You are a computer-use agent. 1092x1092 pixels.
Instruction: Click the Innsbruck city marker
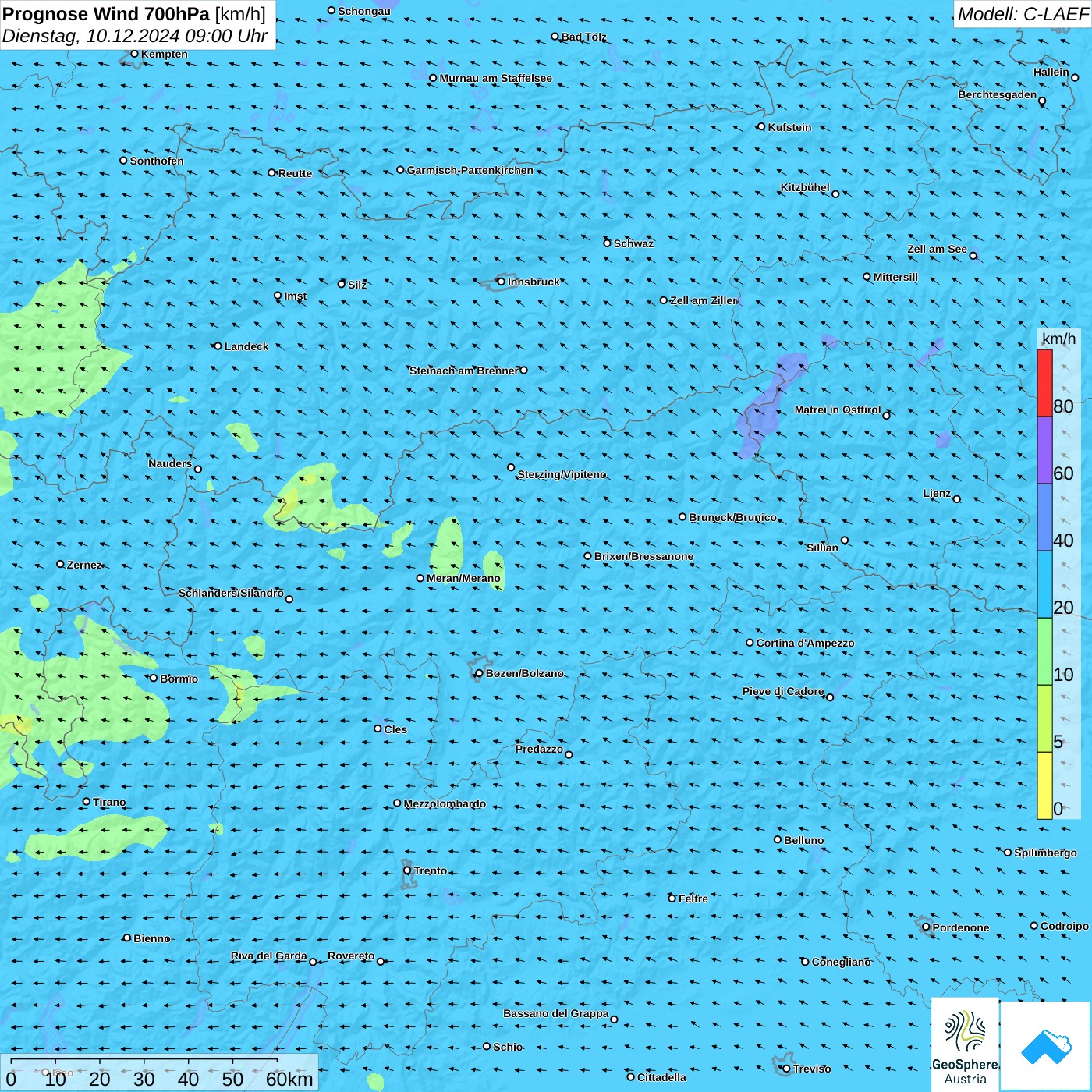pyautogui.click(x=501, y=282)
